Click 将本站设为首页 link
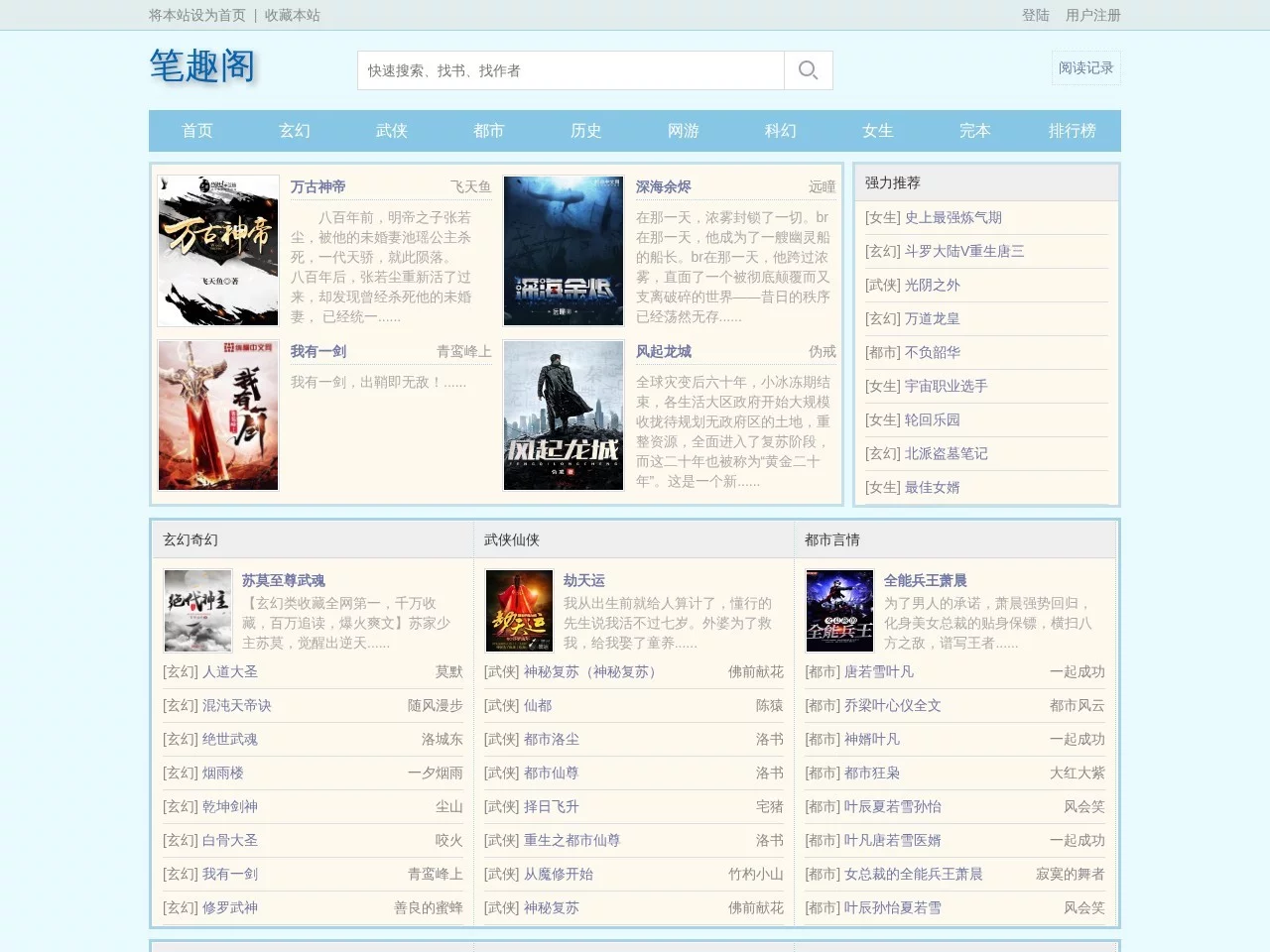 coord(197,15)
